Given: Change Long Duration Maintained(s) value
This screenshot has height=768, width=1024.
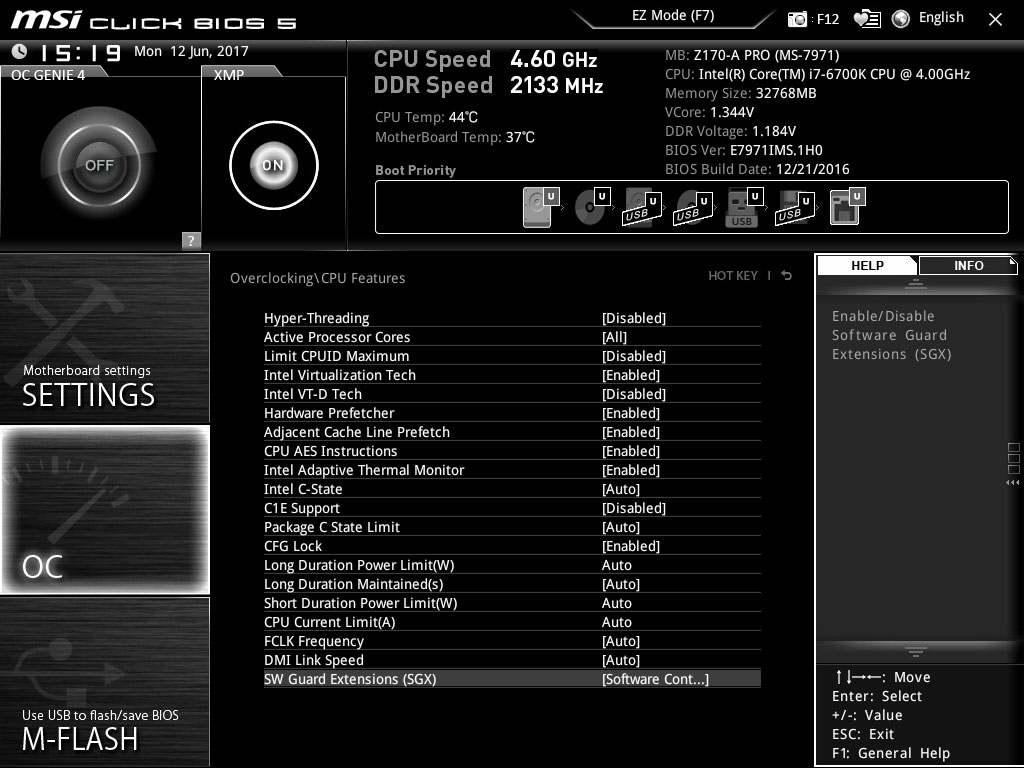Looking at the screenshot, I should click(x=620, y=584).
